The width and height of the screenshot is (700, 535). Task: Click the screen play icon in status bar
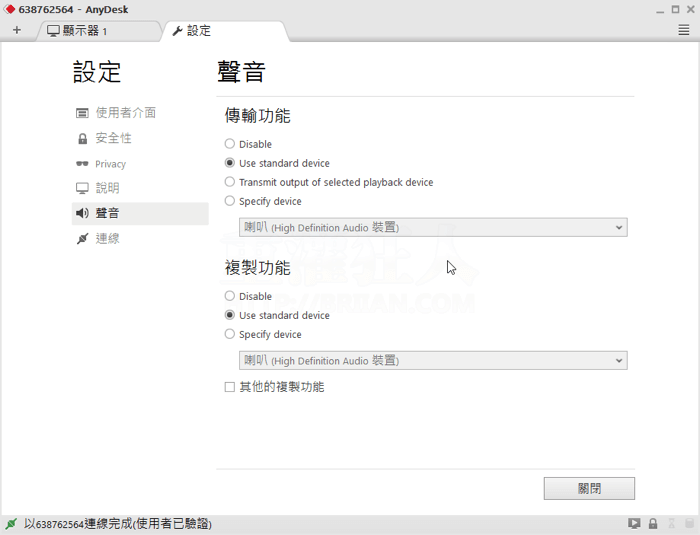click(634, 524)
